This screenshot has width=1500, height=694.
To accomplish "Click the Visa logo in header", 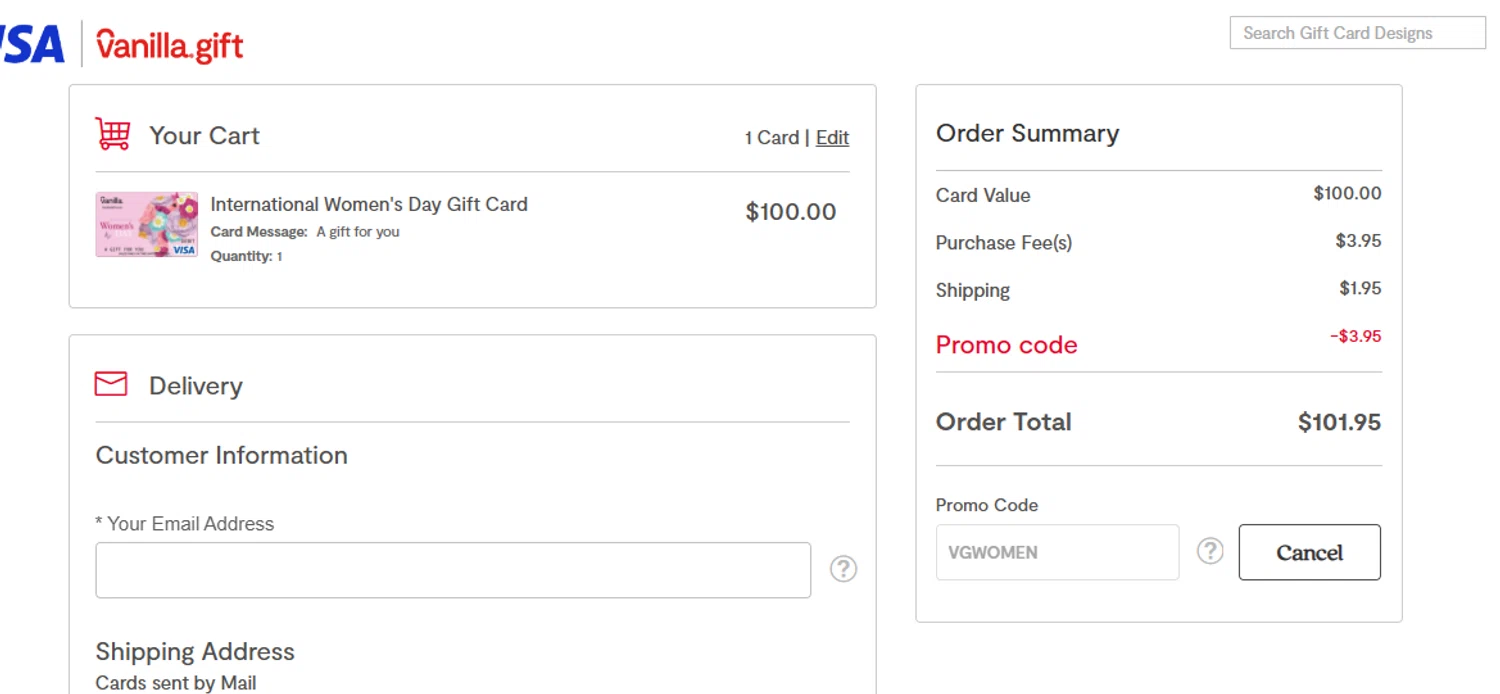I will (32, 45).
